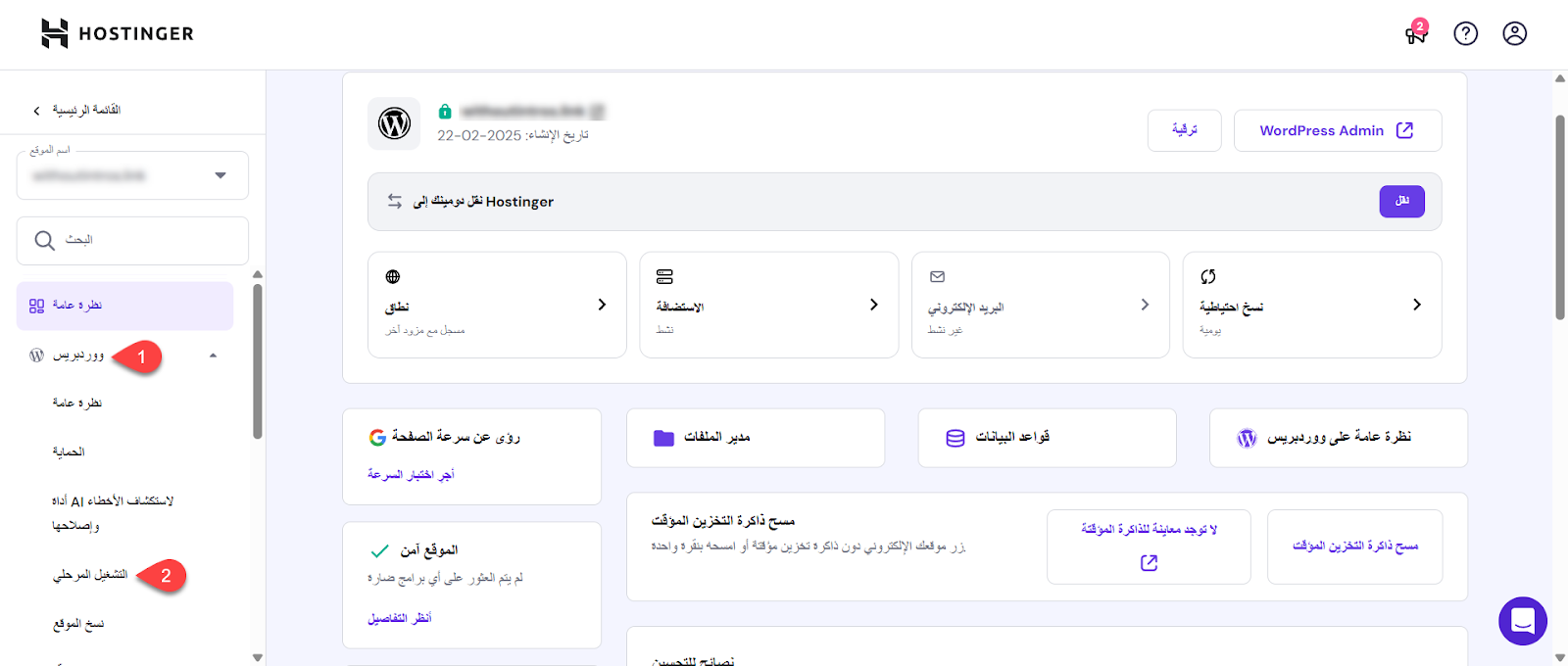Go back via main menu chevron
1568x666 pixels.
tap(36, 111)
